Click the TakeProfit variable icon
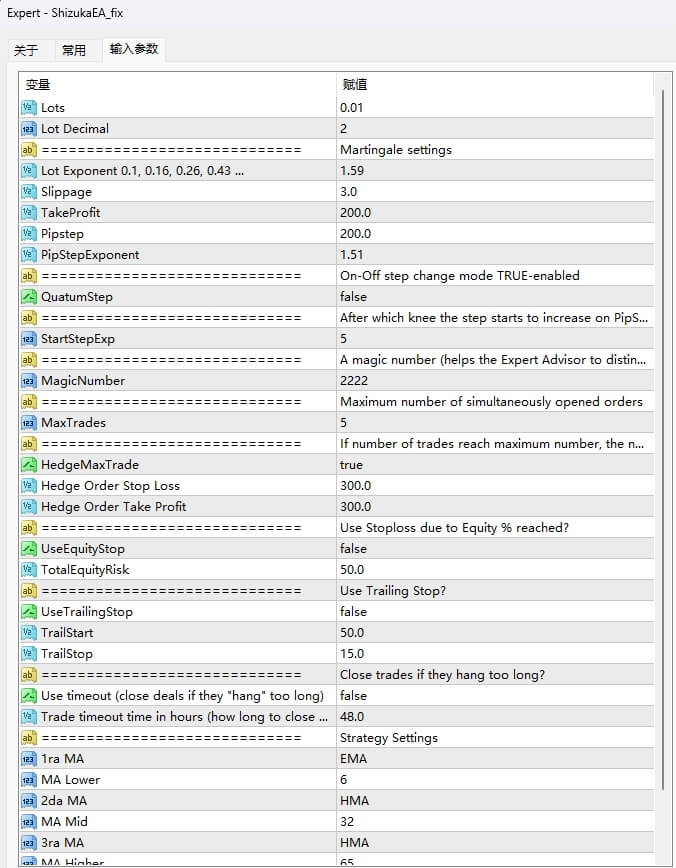Screen dimensions: 676x868 tap(29, 213)
